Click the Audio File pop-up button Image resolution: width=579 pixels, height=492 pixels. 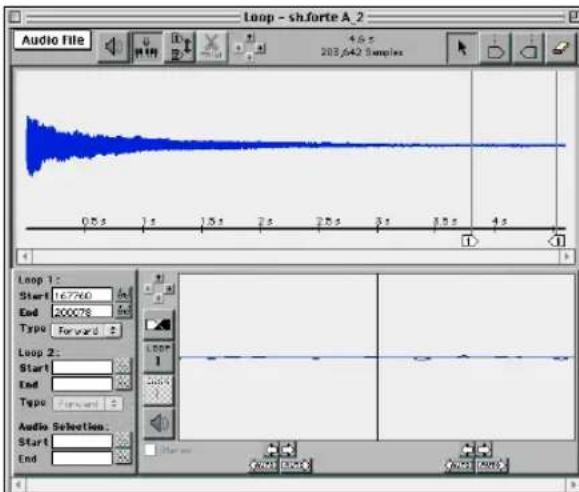52,40
